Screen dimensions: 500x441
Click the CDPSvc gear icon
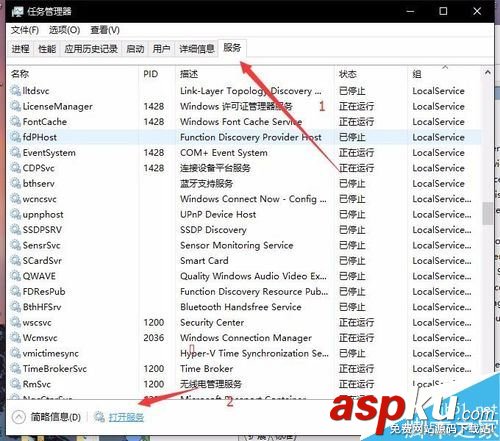click(x=16, y=168)
